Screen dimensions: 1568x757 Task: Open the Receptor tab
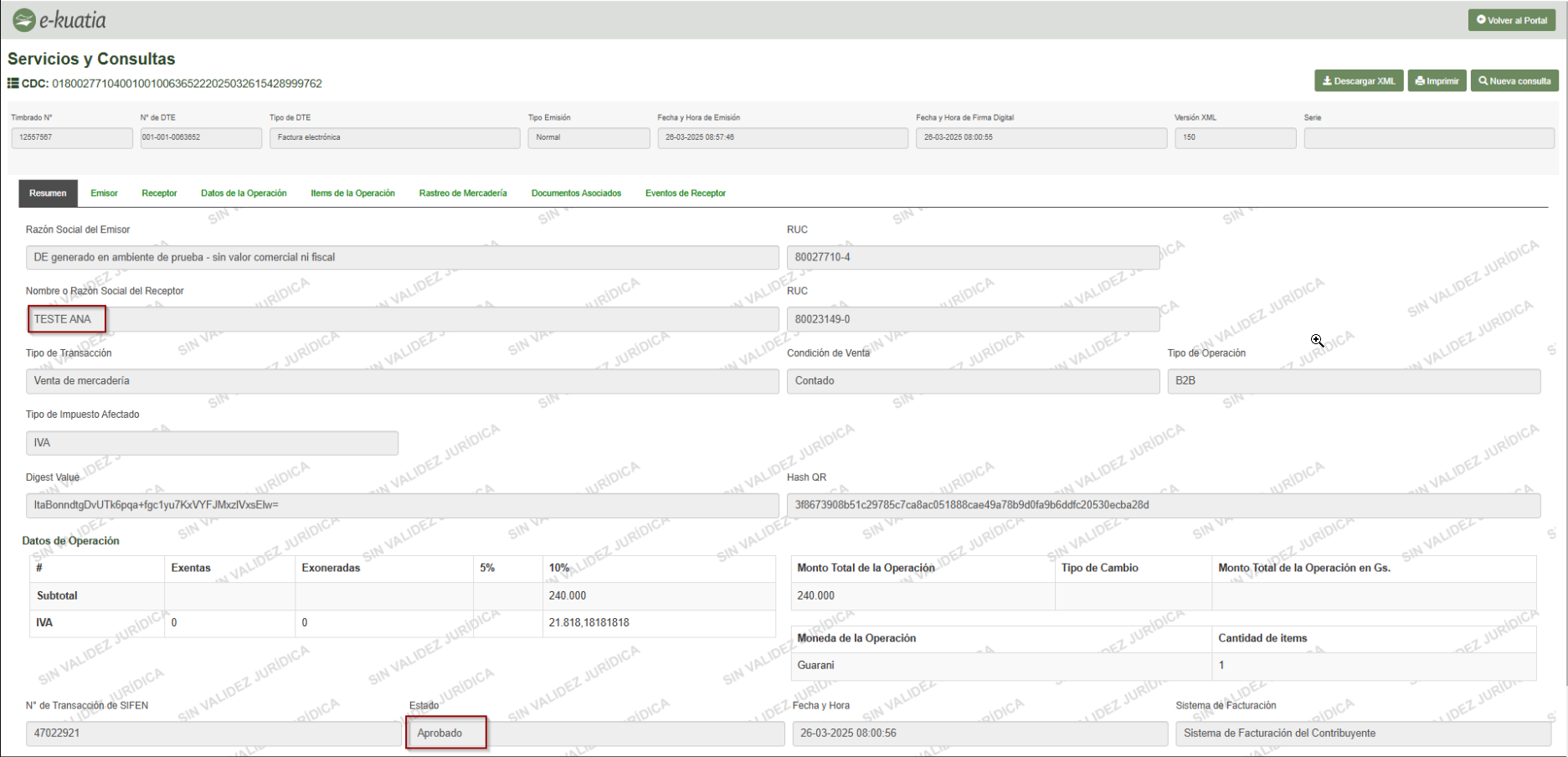(159, 193)
